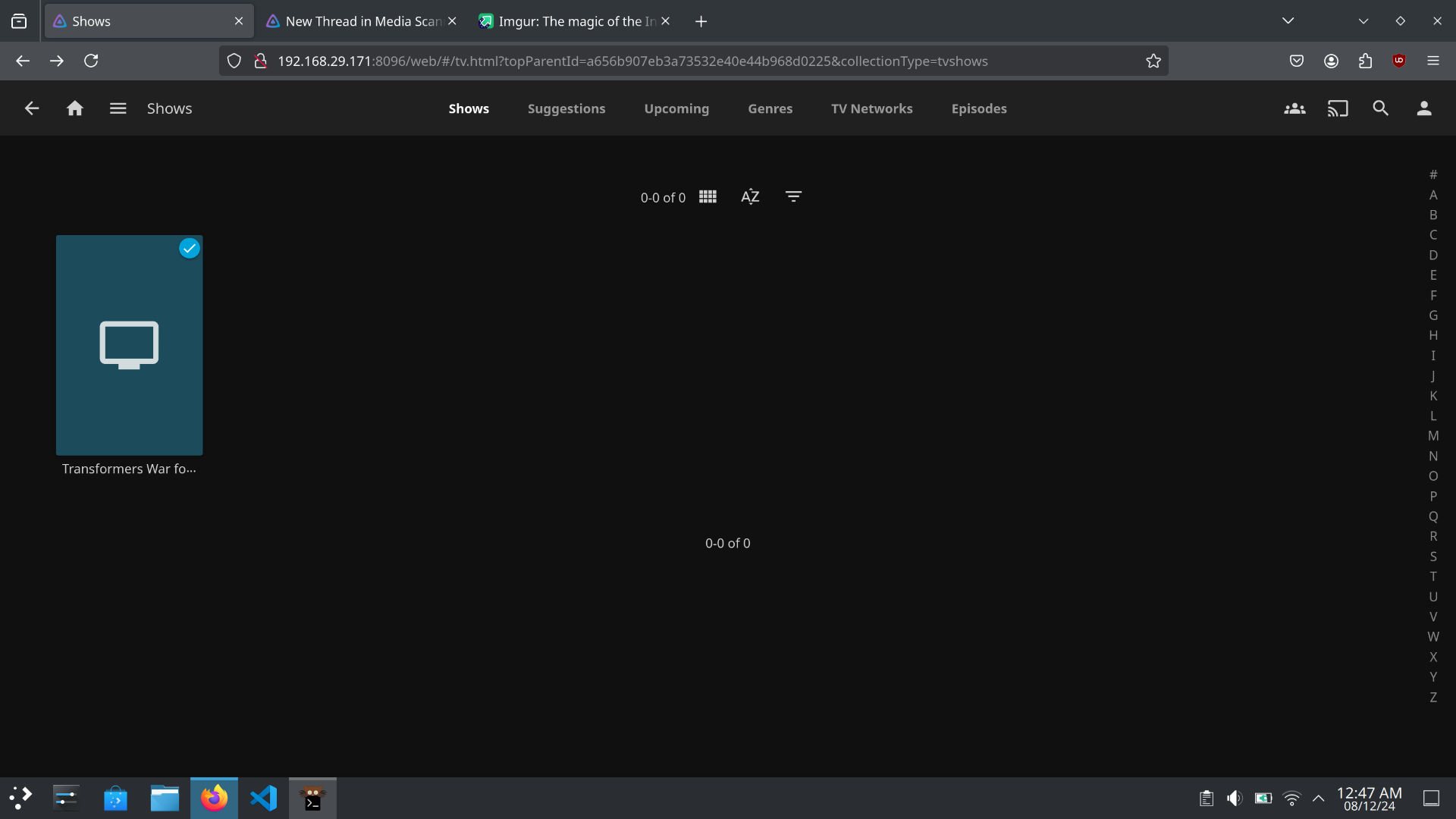Click Cast to device icon

click(1338, 108)
